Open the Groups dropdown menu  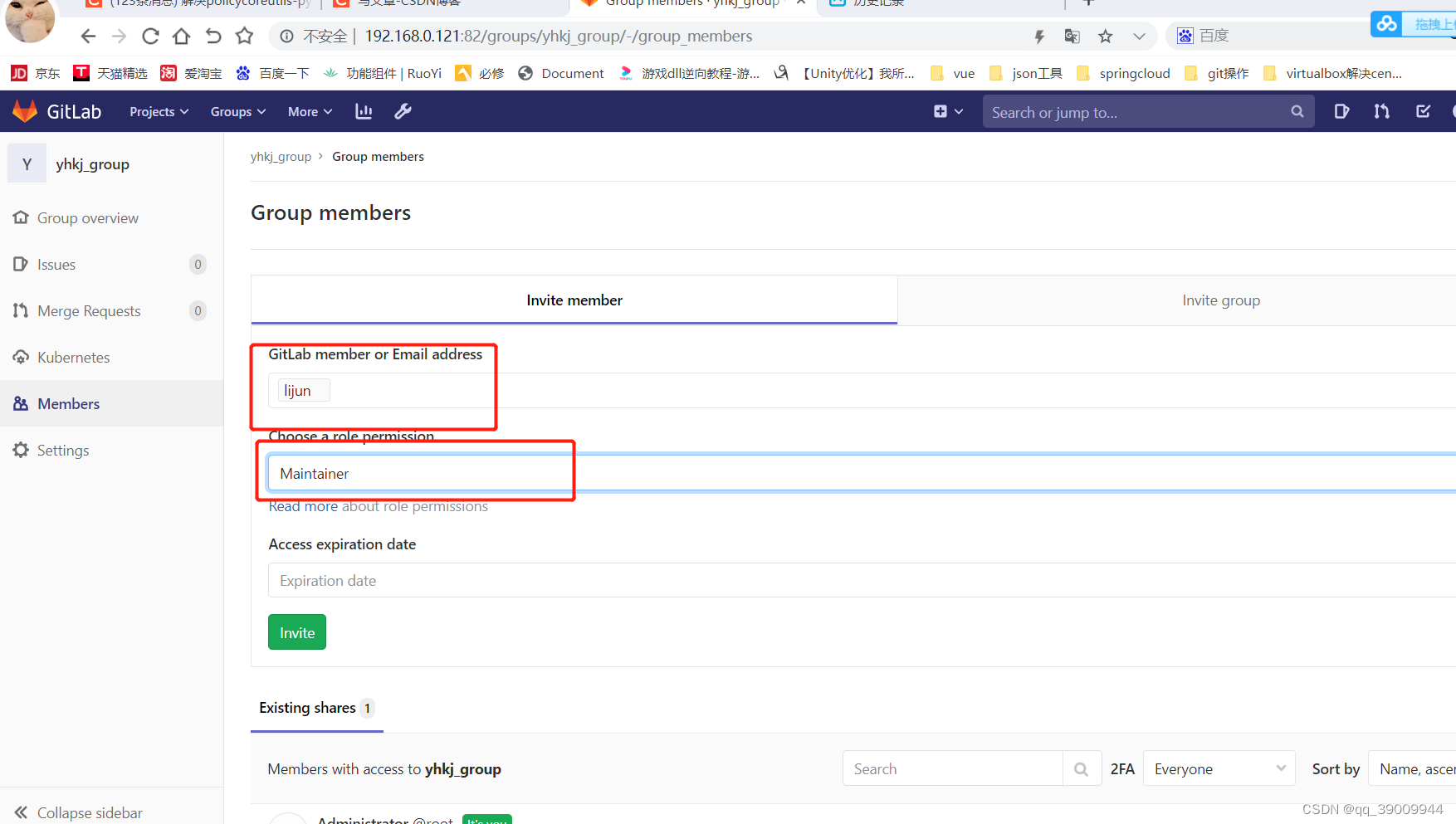point(237,111)
